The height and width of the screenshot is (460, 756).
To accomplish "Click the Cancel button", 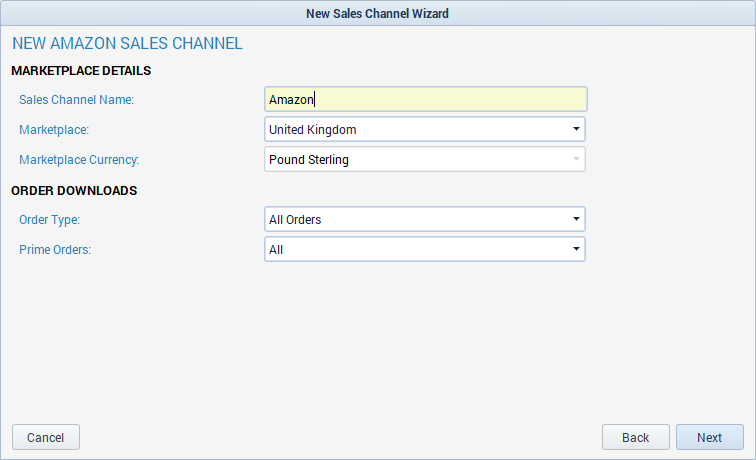I will pos(46,437).
